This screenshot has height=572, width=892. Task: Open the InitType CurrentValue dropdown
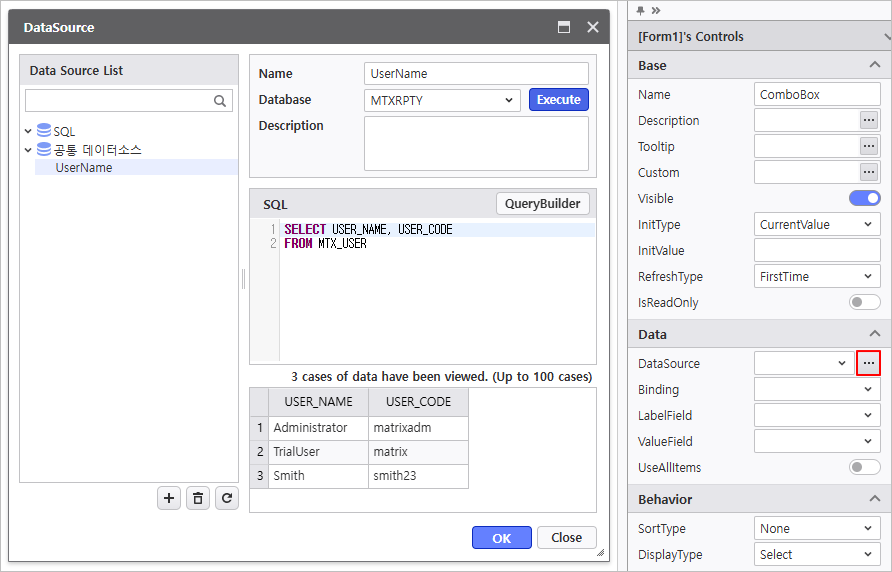817,224
